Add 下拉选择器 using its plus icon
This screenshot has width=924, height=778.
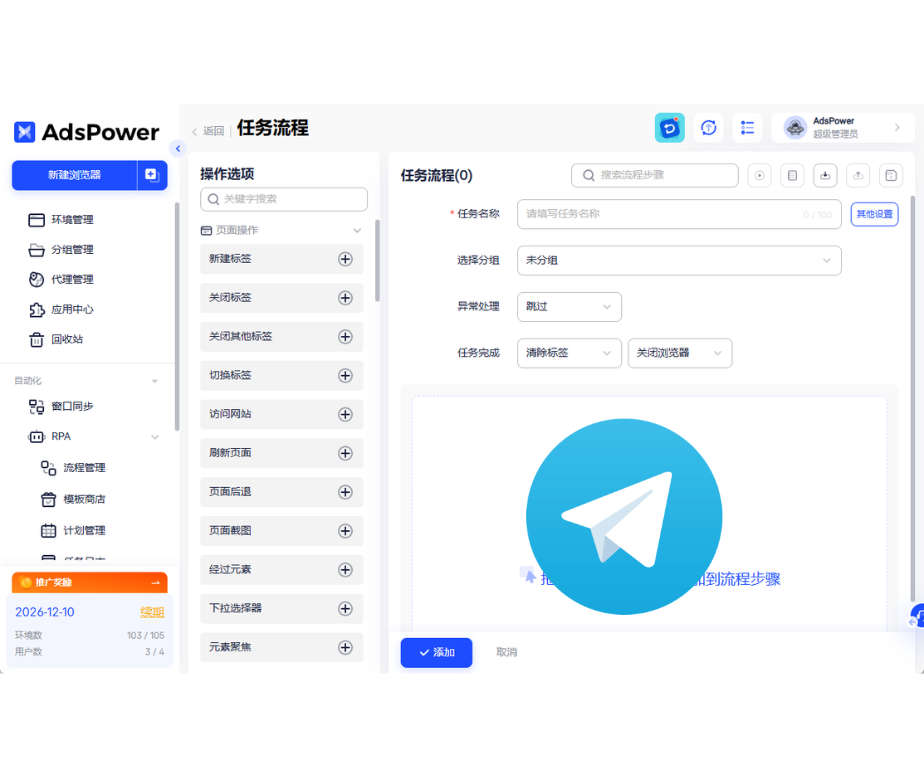(x=345, y=608)
